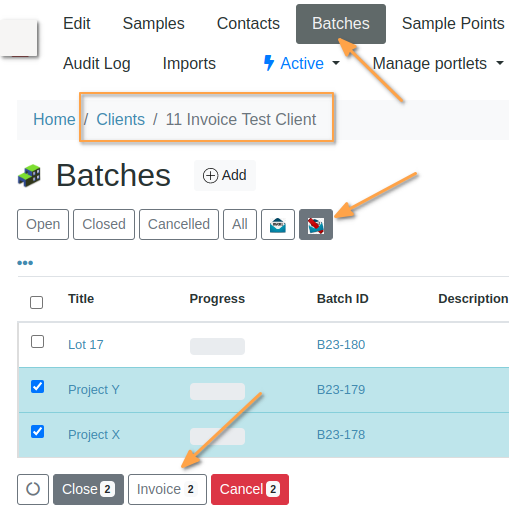Filter batches by Cancelled
The height and width of the screenshot is (506, 522).
click(179, 224)
